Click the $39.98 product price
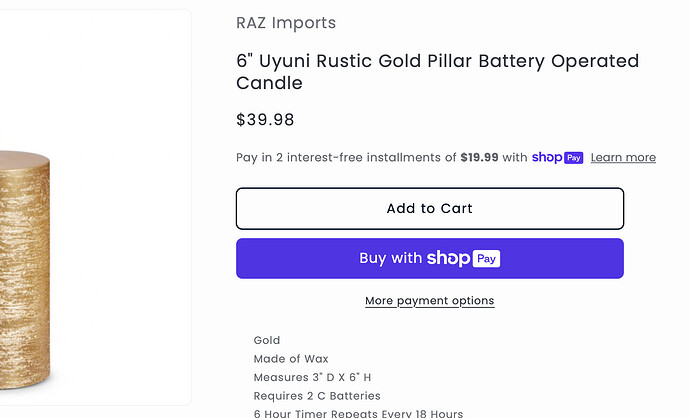Viewport: 690px width, 418px height. [x=265, y=120]
